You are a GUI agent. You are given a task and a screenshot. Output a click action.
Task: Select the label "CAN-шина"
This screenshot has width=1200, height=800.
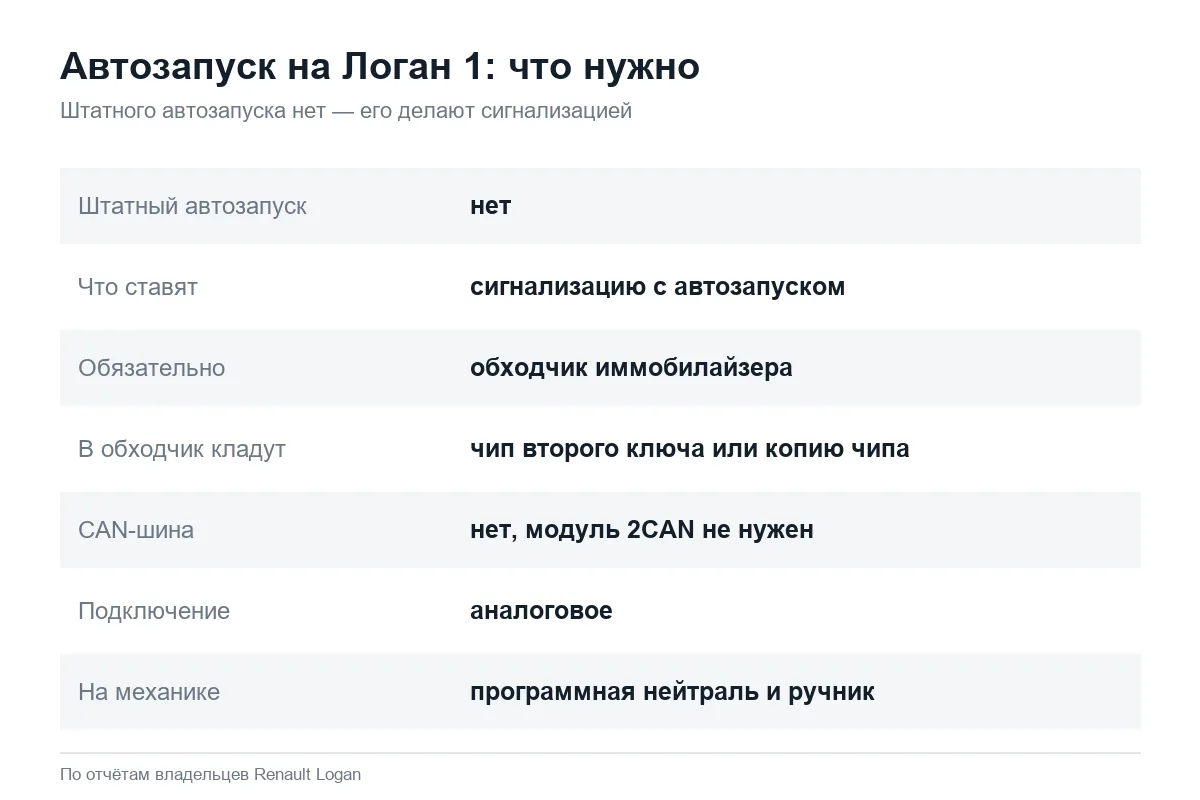pyautogui.click(x=136, y=530)
